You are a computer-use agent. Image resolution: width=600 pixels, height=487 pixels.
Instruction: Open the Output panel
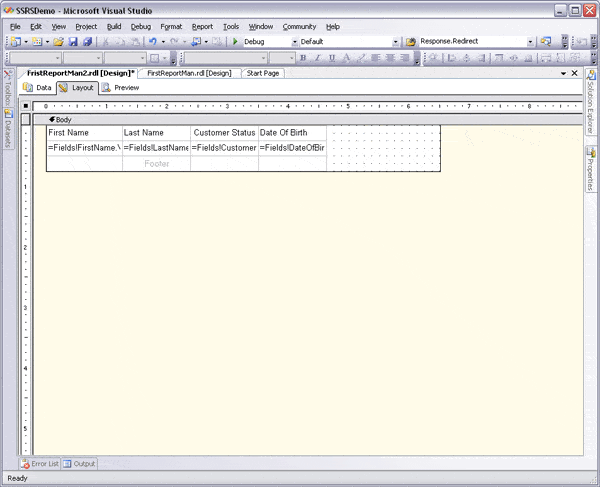[x=79, y=464]
